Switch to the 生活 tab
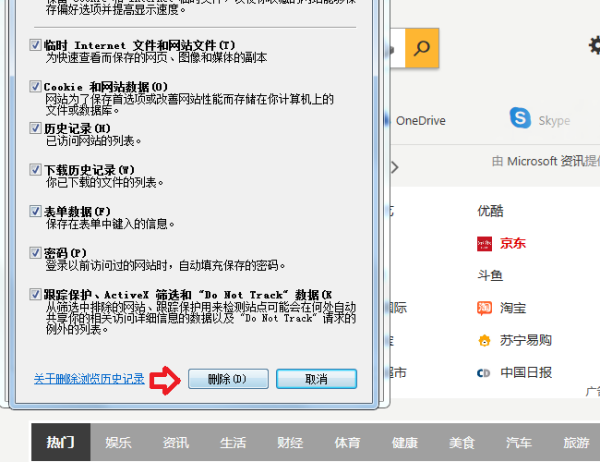Viewport: 600px width, 462px height. (x=233, y=442)
